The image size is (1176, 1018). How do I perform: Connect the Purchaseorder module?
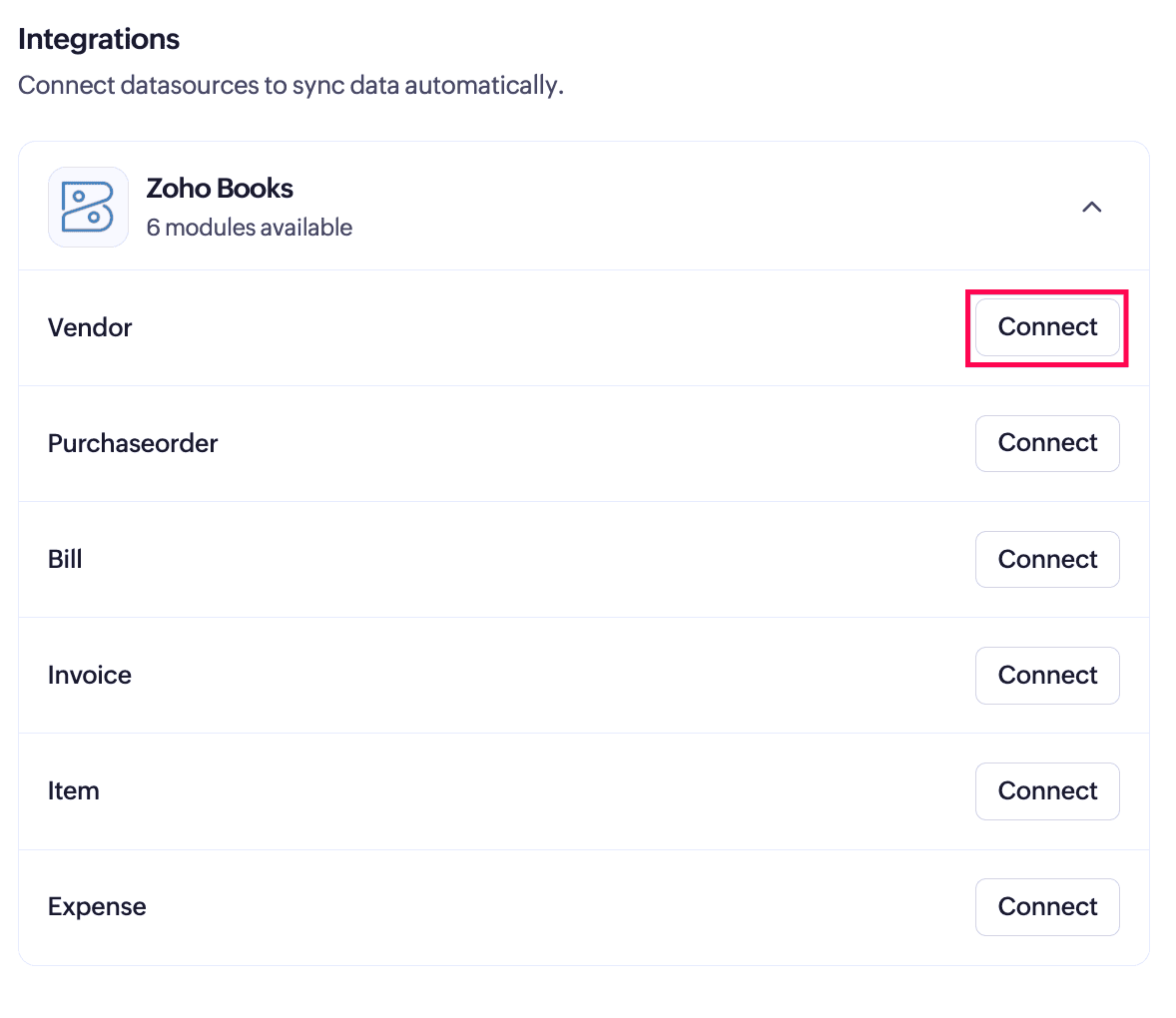[x=1047, y=443]
